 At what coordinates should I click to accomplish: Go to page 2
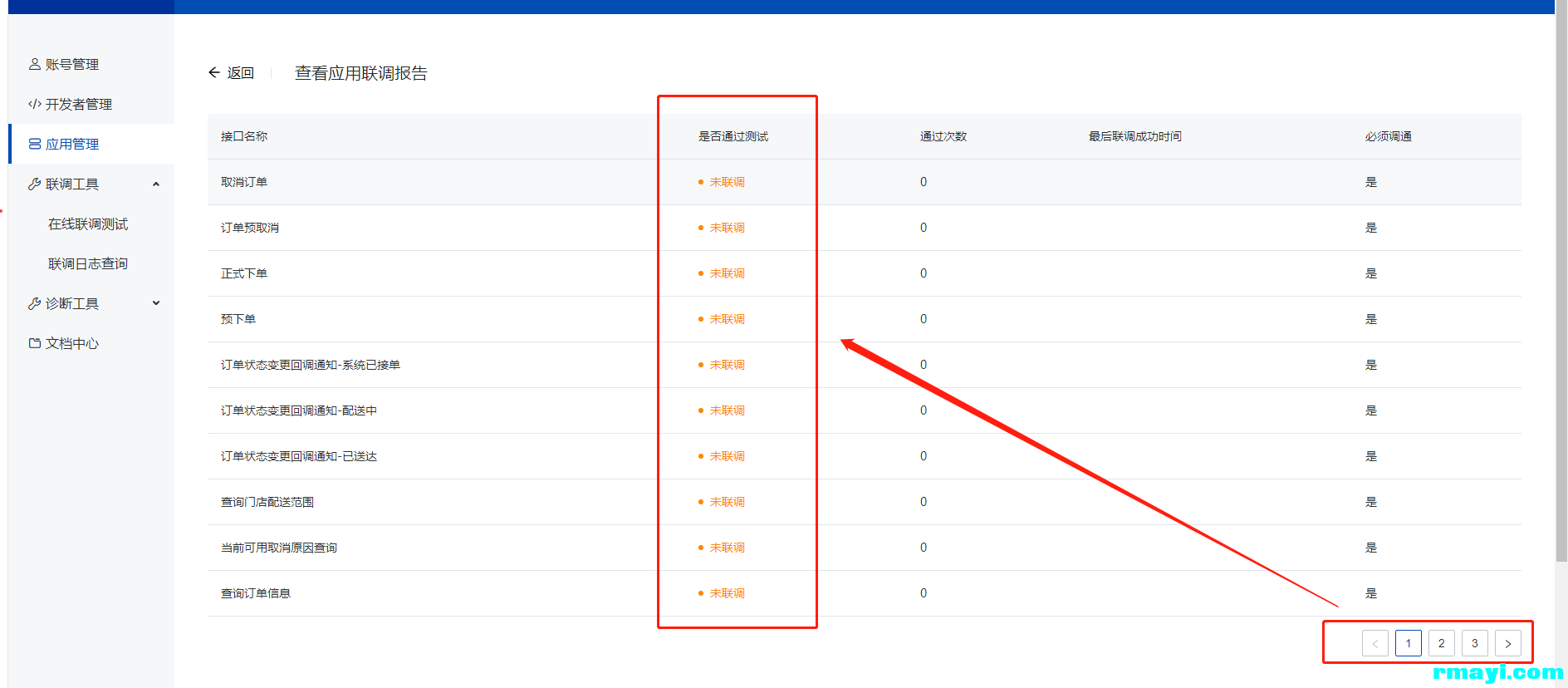click(x=1442, y=643)
